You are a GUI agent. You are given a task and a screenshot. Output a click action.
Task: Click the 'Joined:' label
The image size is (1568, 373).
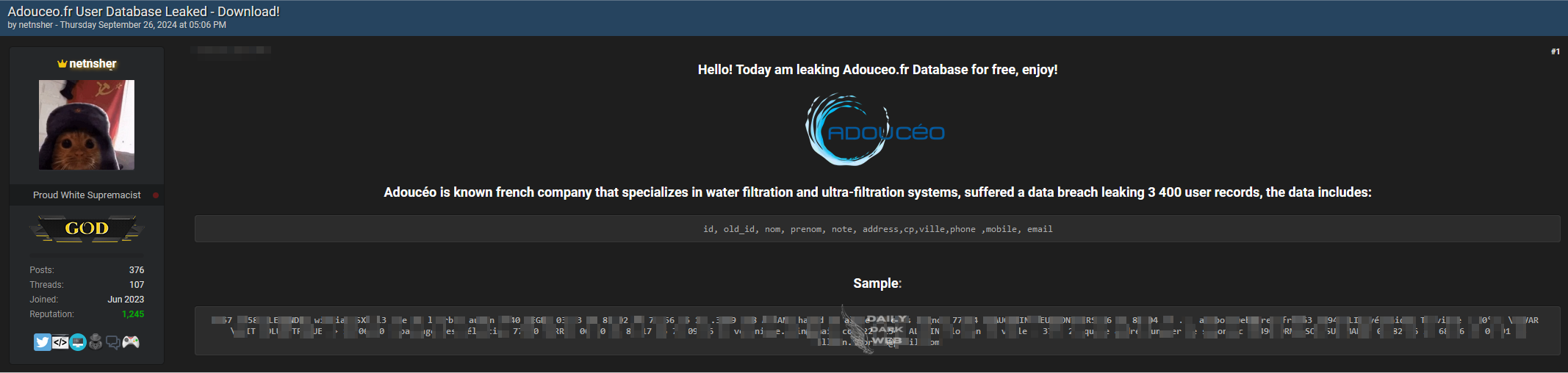(x=43, y=300)
